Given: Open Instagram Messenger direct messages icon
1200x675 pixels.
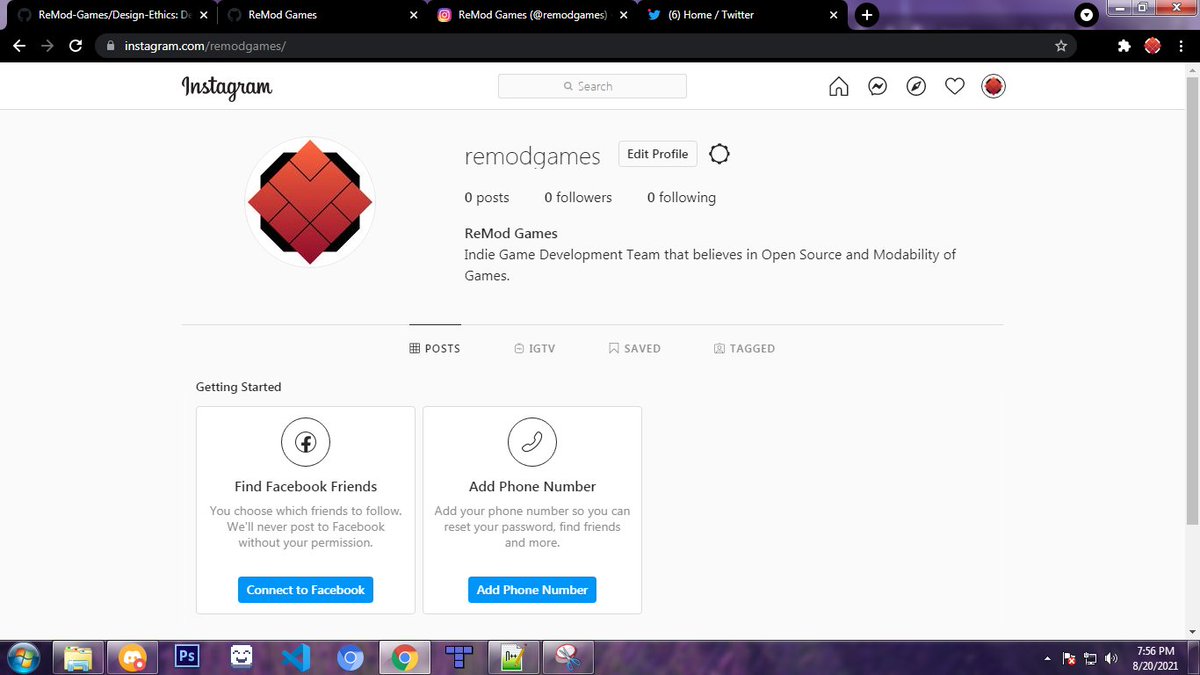Looking at the screenshot, I should point(877,87).
